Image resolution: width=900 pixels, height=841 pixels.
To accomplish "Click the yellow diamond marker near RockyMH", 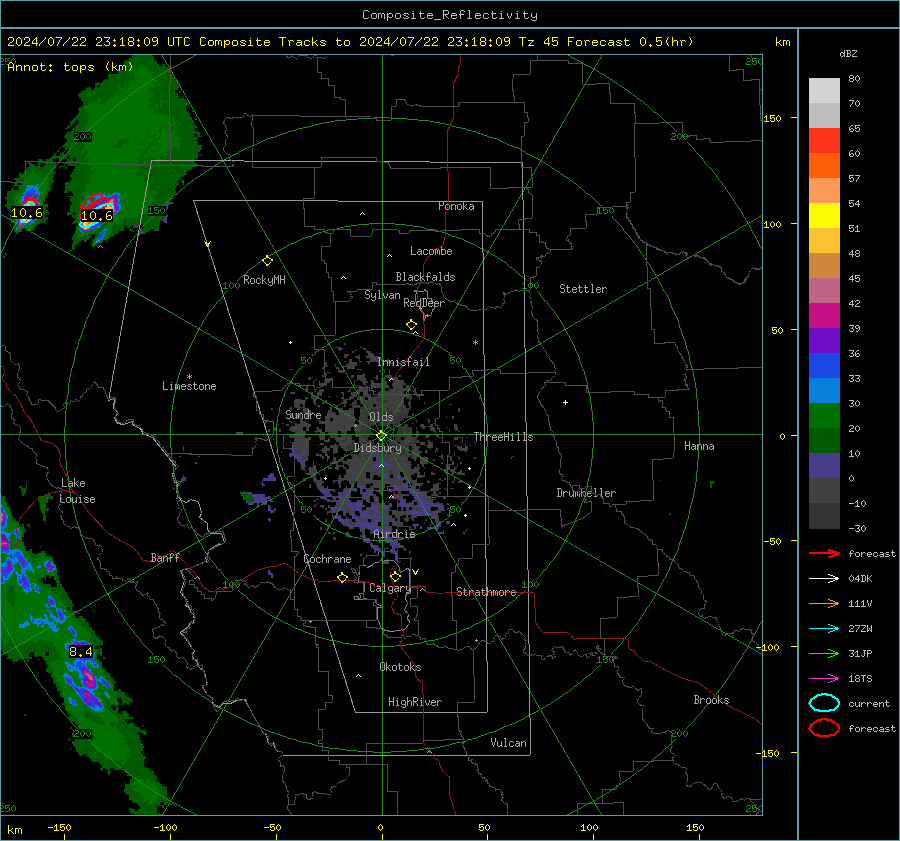I will pyautogui.click(x=267, y=261).
